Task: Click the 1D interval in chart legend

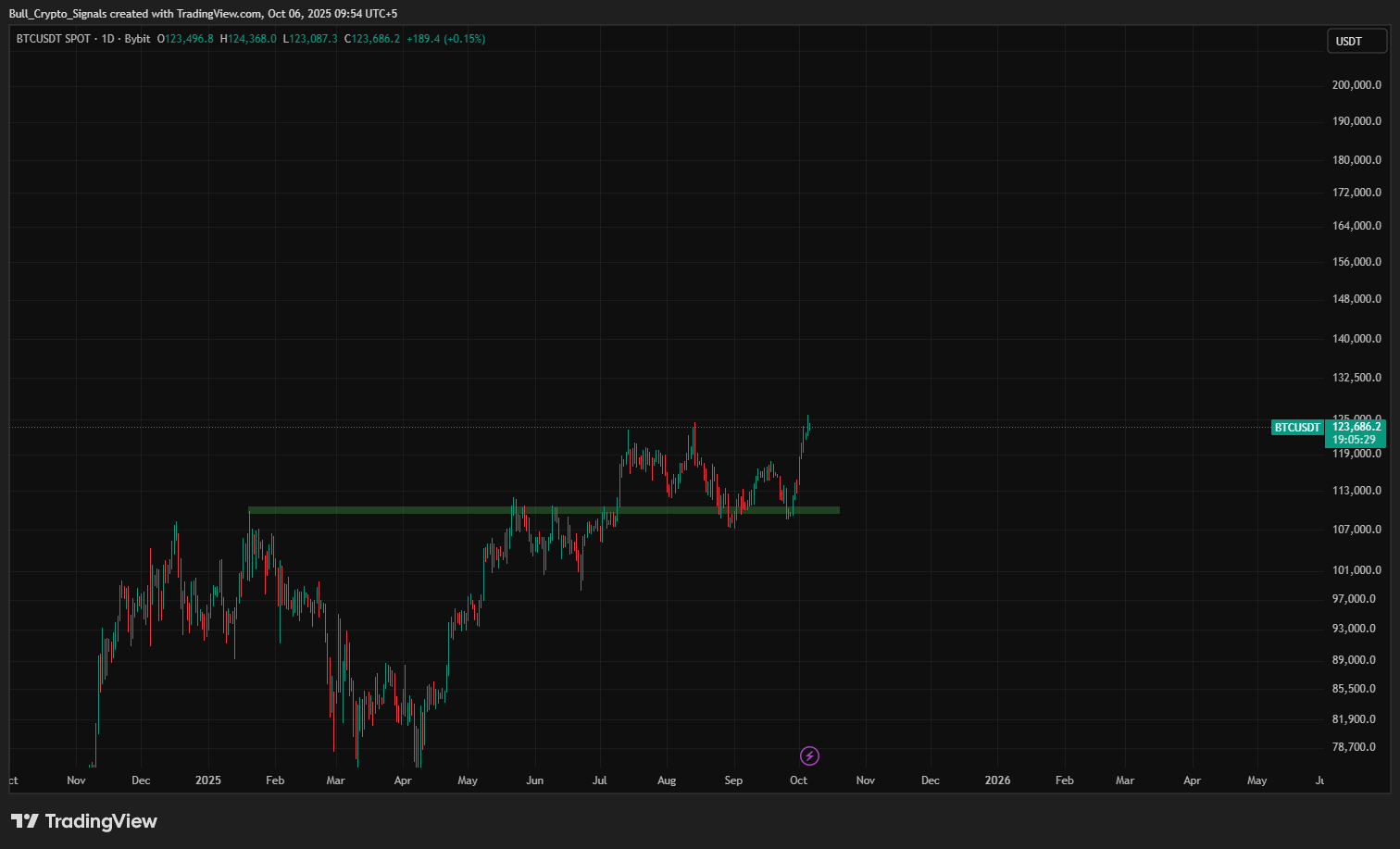Action: [x=107, y=39]
